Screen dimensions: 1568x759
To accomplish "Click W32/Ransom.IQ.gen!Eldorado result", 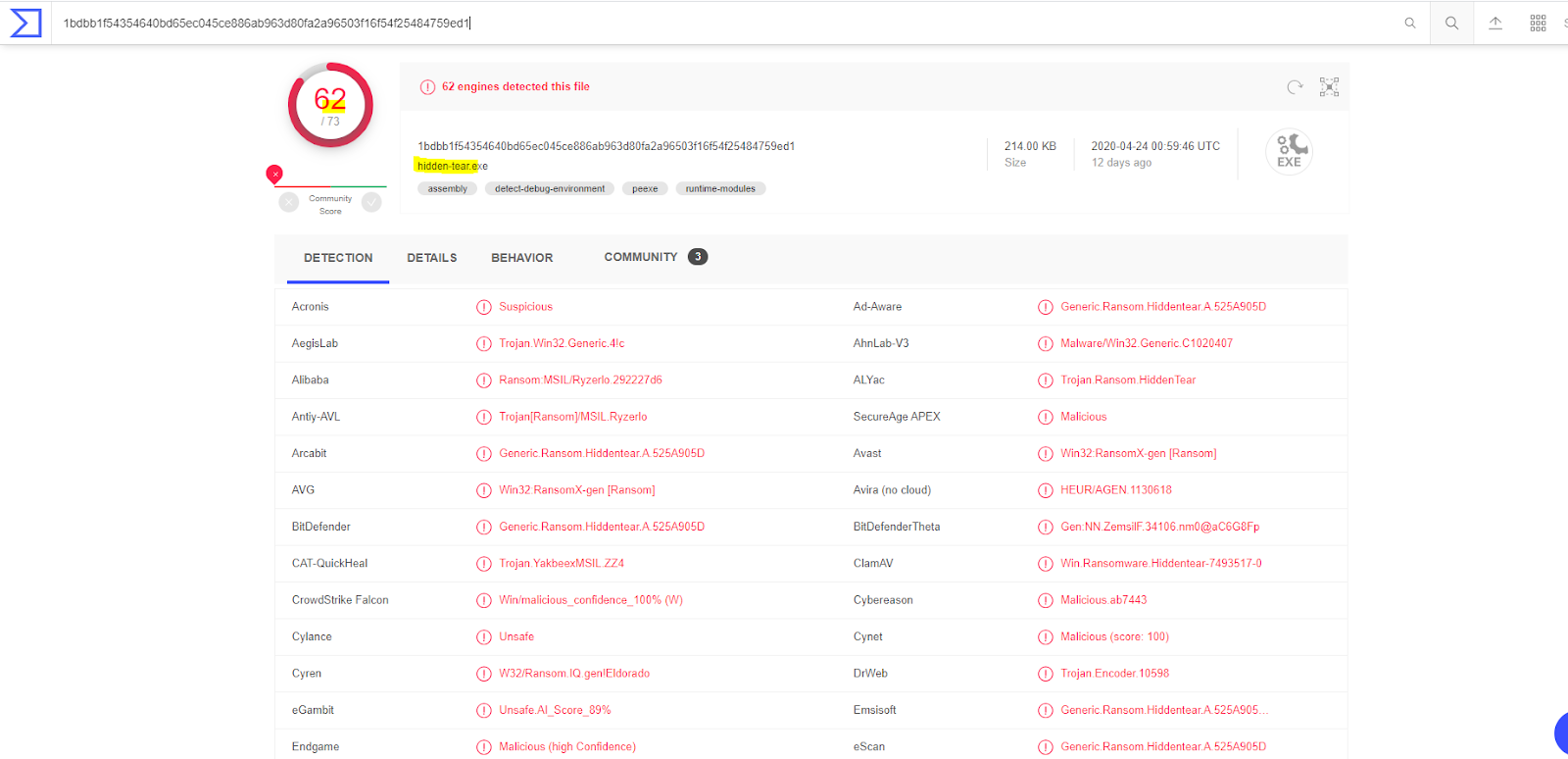I will 574,673.
